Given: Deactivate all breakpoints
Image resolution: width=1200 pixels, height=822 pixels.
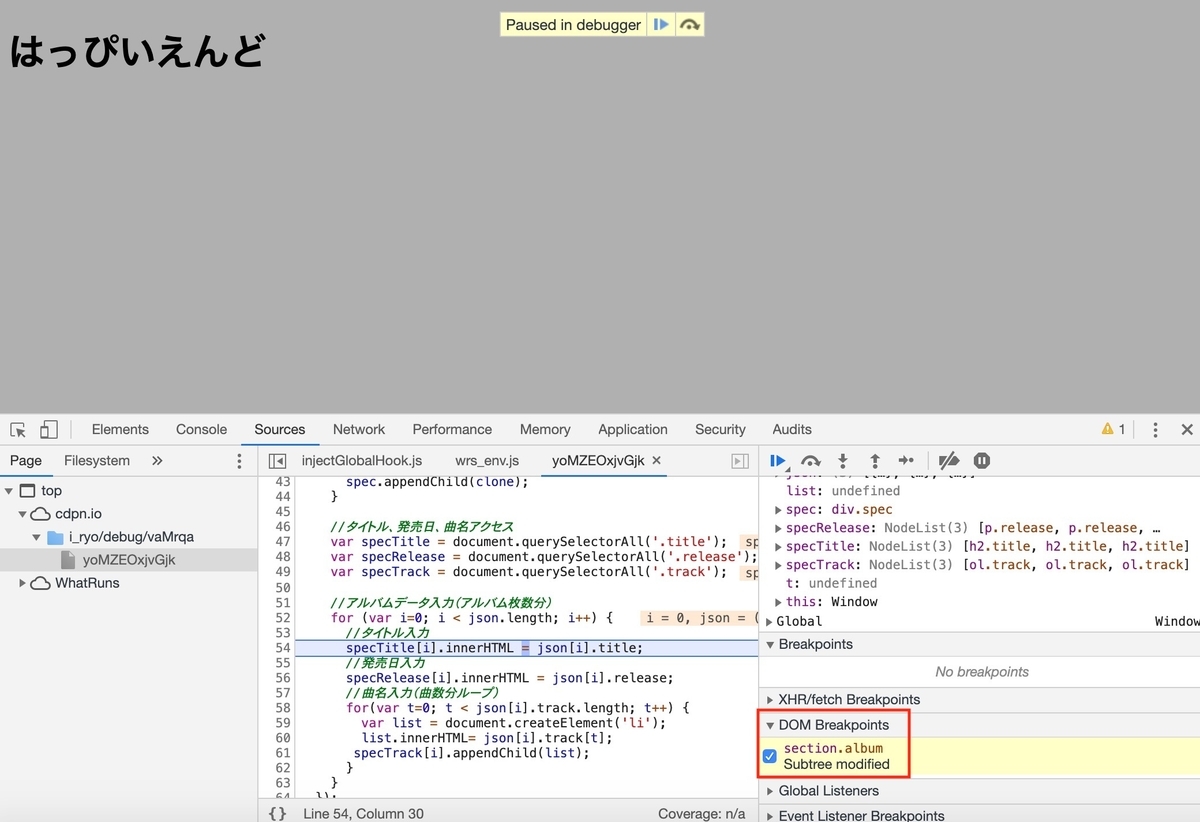Looking at the screenshot, I should (949, 461).
